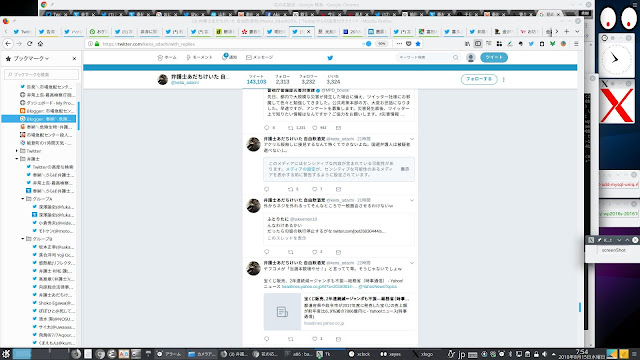
Task: Open the chevron menu on first Adachi tweet
Action: [x=412, y=139]
